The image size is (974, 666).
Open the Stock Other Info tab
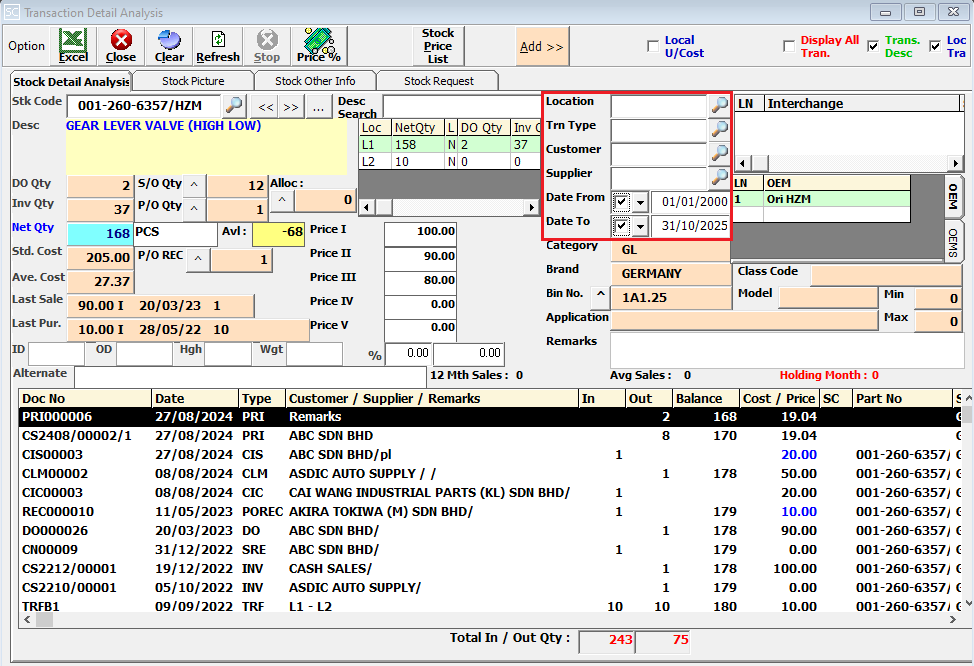coord(315,81)
